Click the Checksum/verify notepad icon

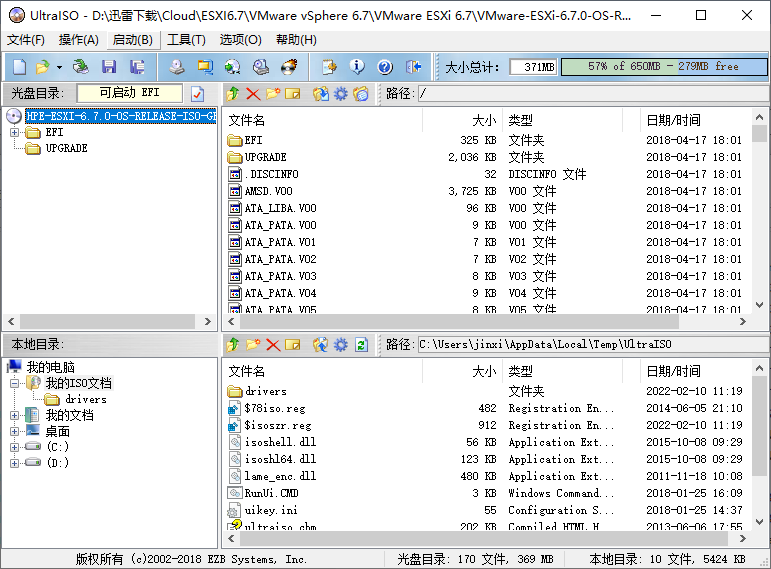coord(329,67)
